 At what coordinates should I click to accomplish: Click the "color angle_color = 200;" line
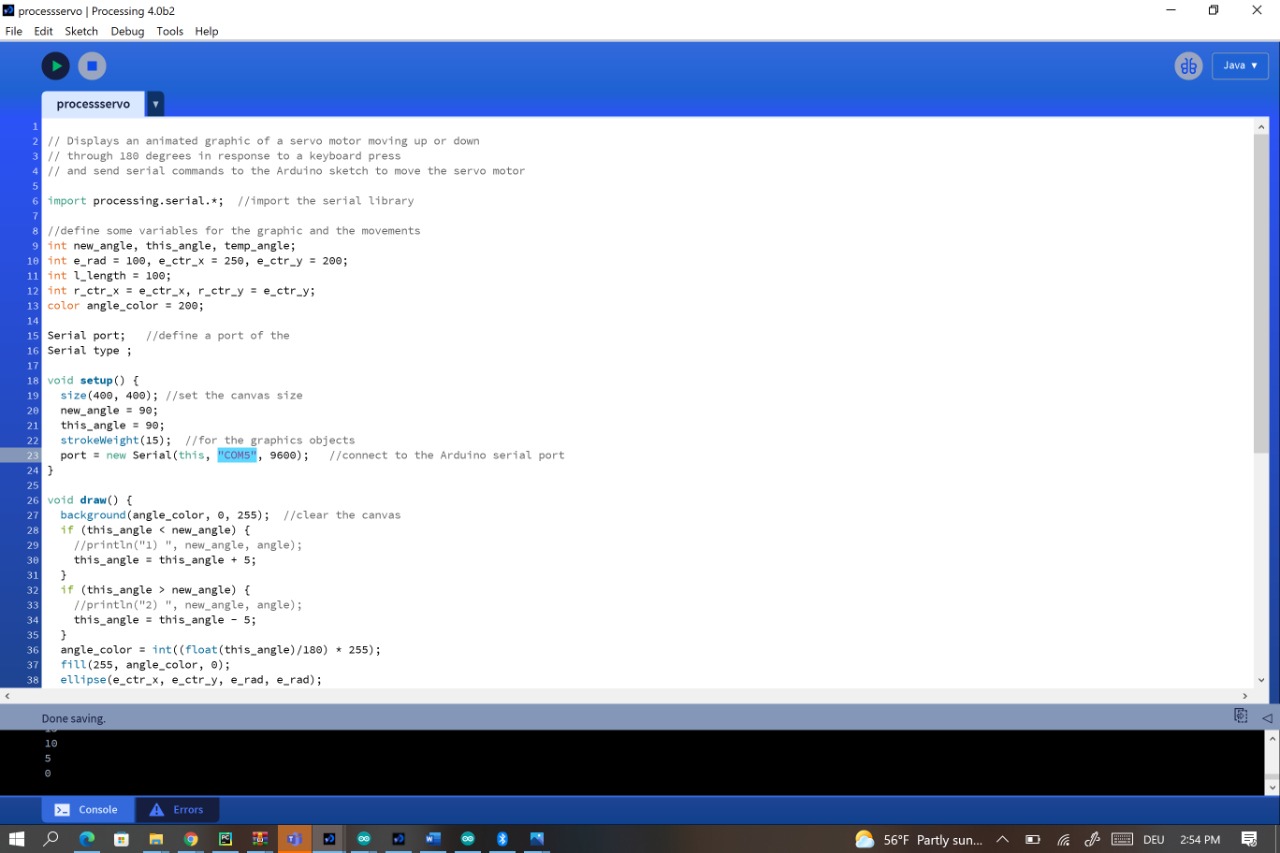coord(125,306)
